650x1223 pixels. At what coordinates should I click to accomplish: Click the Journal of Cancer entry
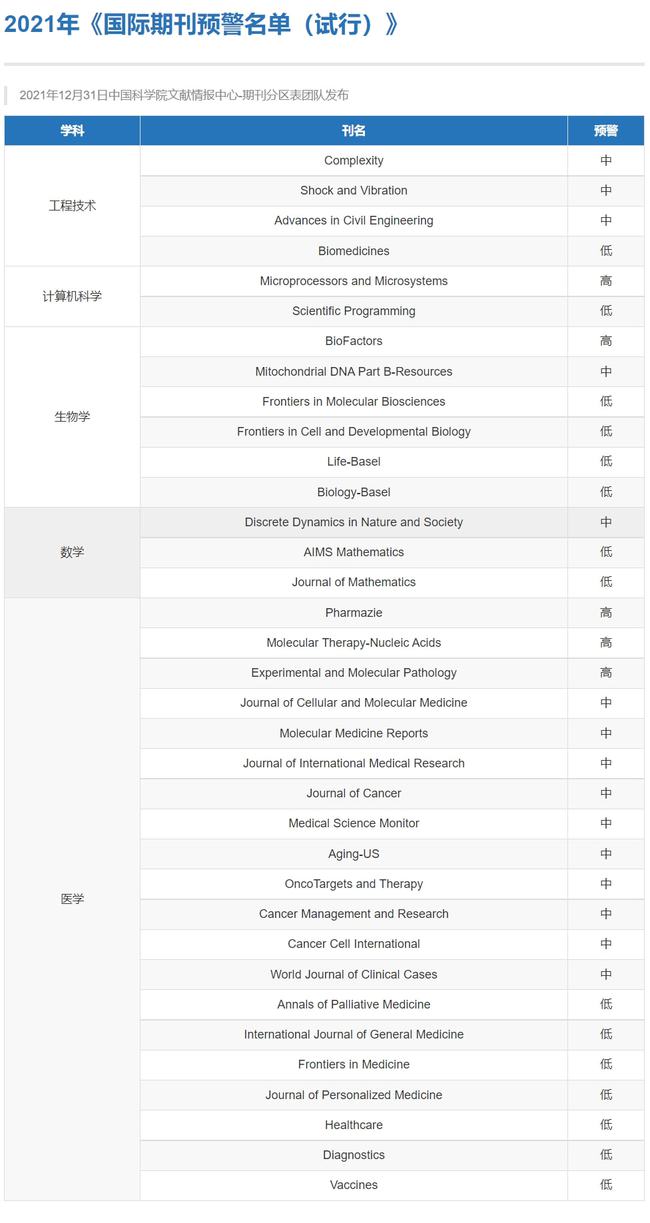[353, 793]
